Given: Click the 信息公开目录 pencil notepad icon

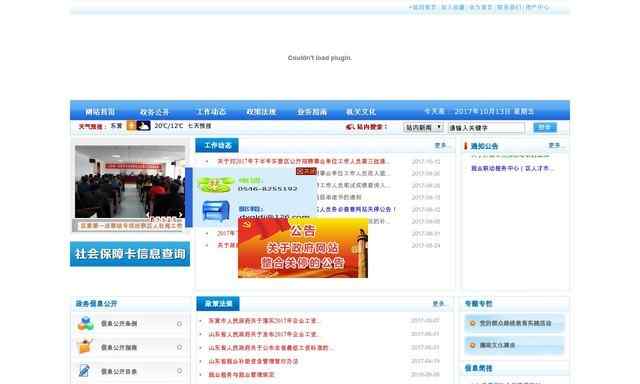Looking at the screenshot, I should click(84, 371).
